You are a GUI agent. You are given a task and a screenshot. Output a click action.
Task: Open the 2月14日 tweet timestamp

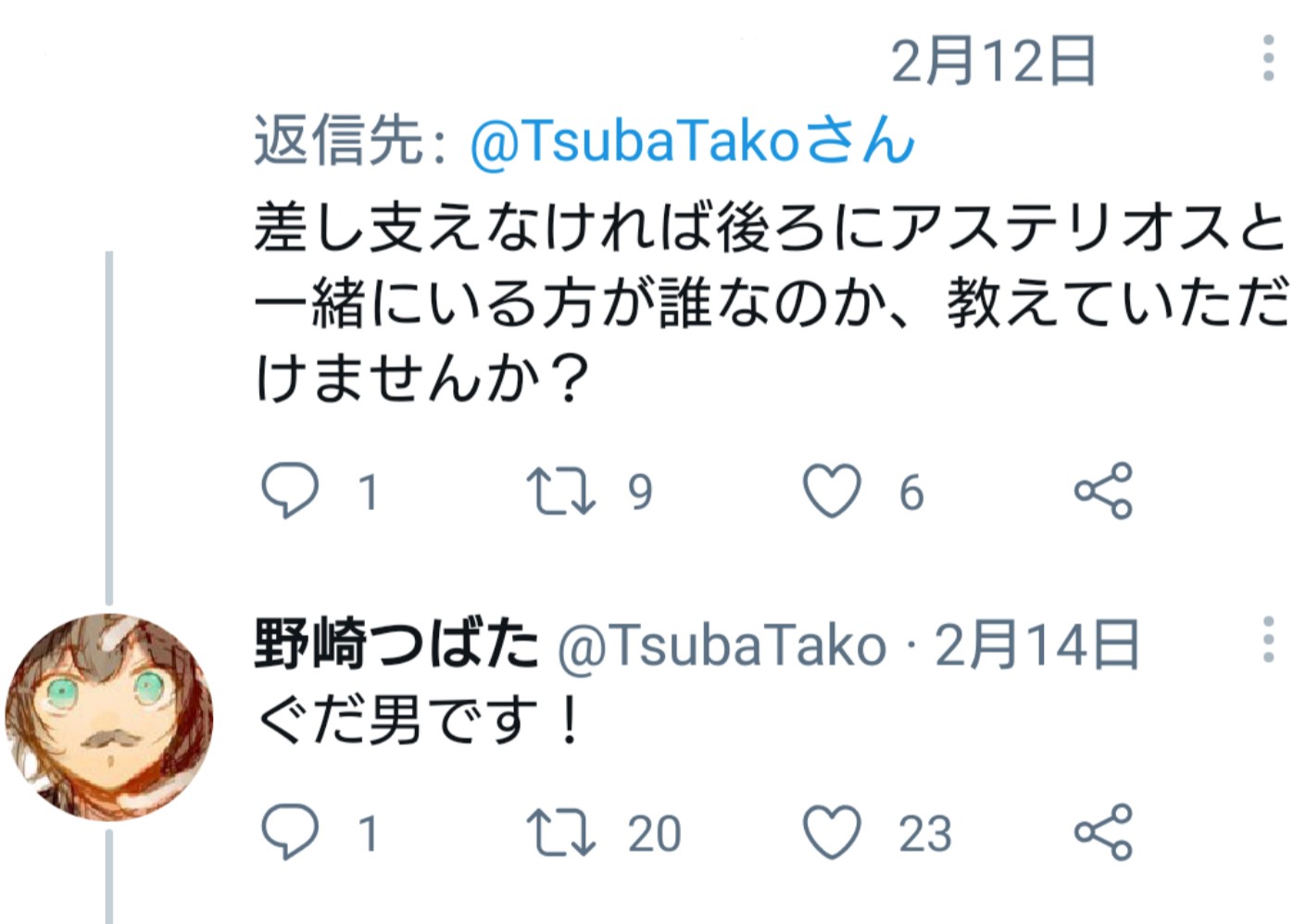click(1037, 645)
